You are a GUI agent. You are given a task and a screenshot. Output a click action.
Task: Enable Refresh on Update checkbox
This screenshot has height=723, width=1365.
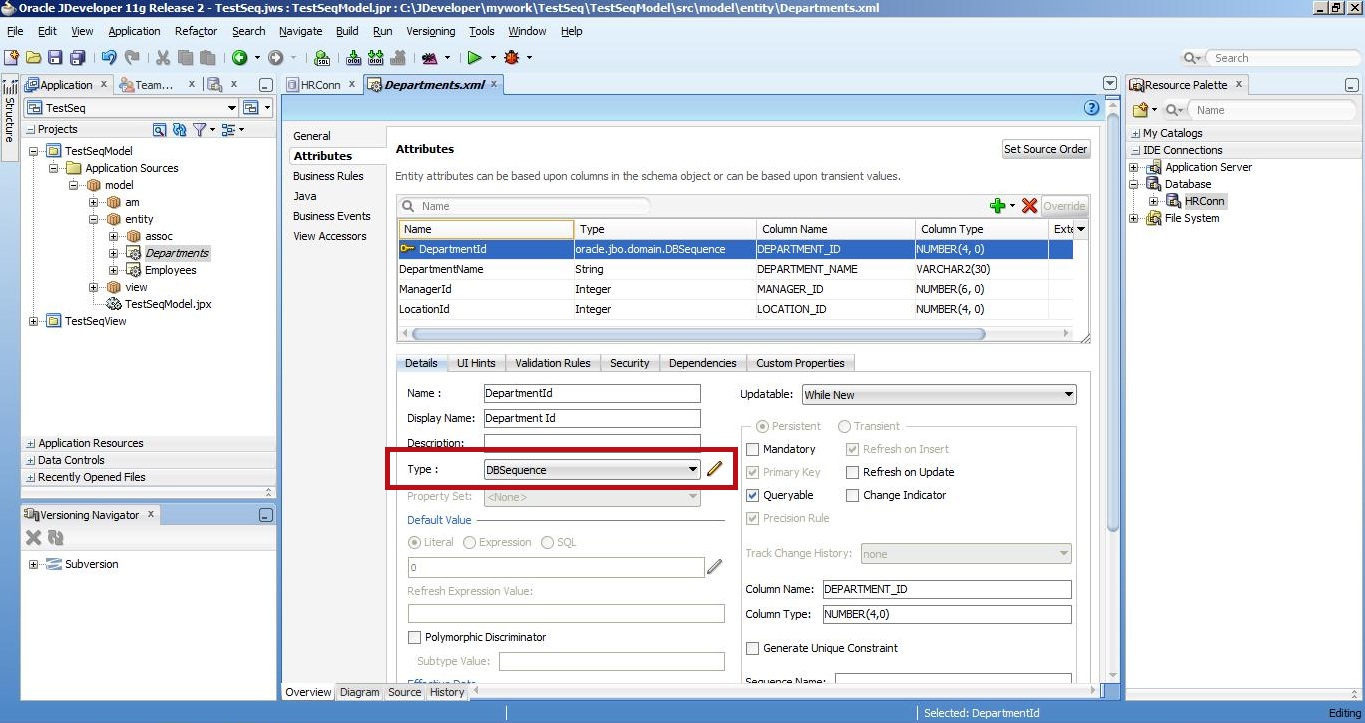(853, 472)
